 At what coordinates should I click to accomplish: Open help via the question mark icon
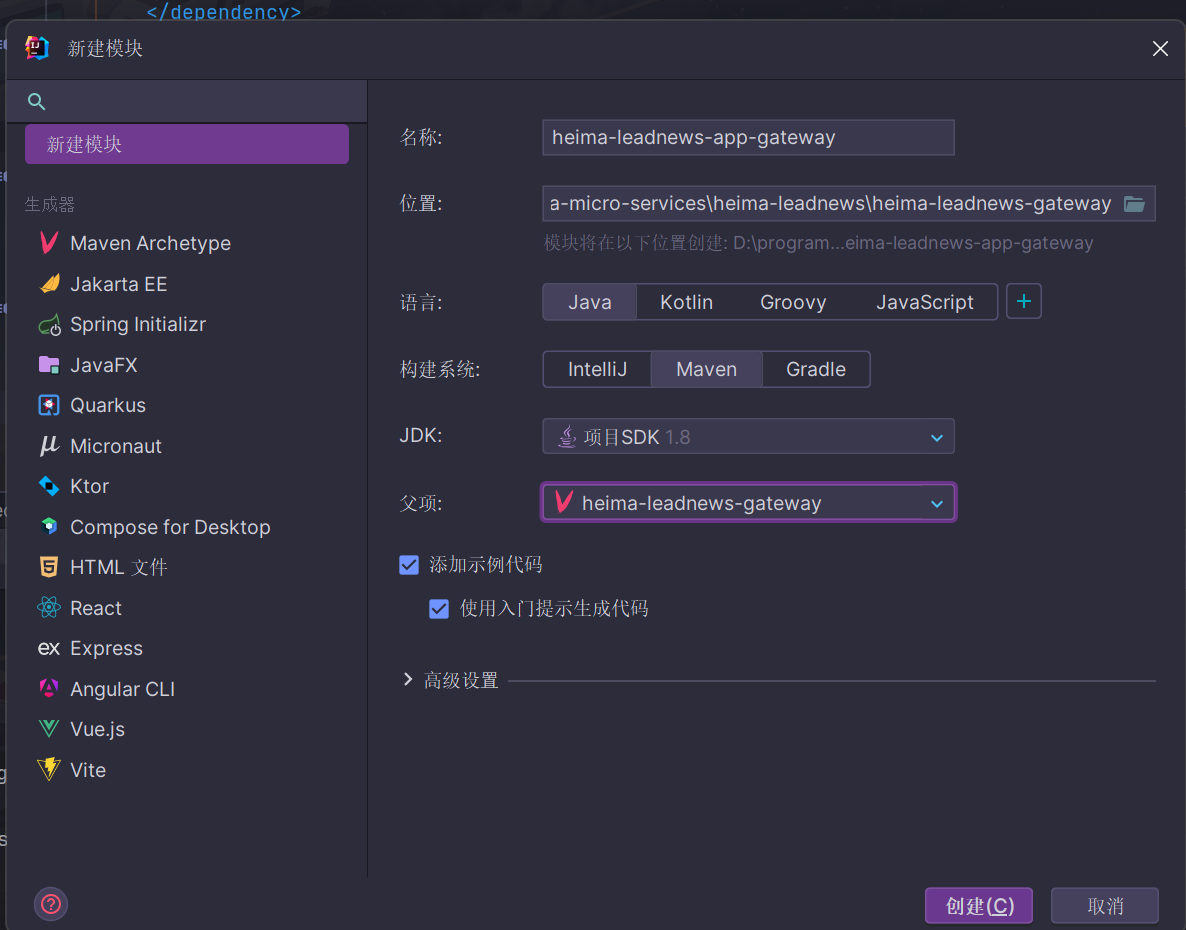[51, 905]
